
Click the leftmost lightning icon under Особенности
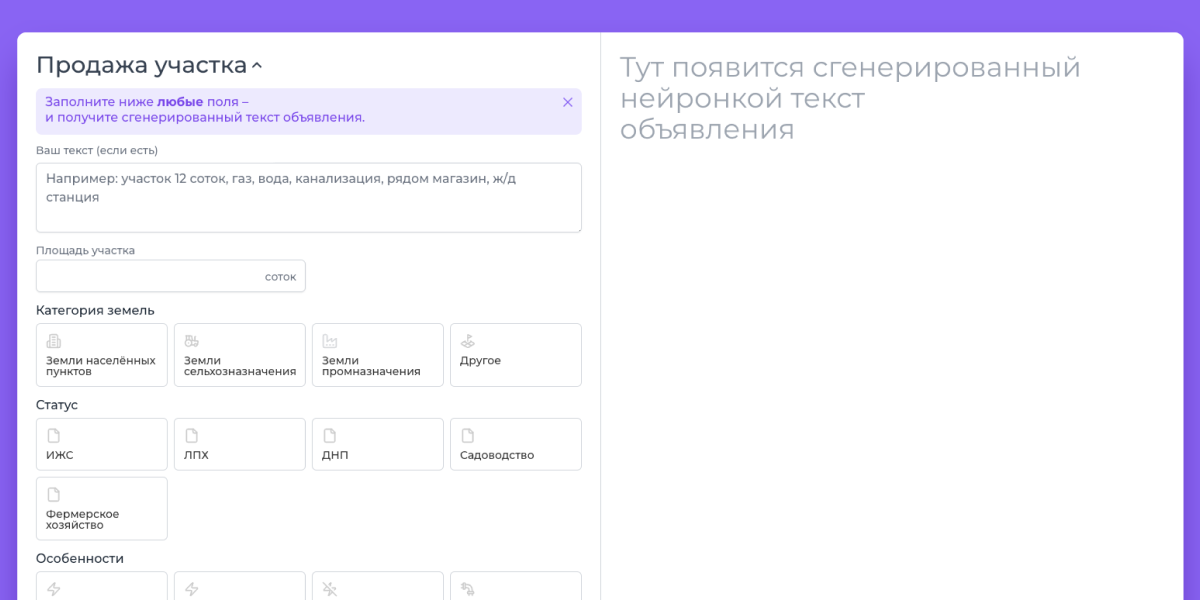click(x=54, y=589)
